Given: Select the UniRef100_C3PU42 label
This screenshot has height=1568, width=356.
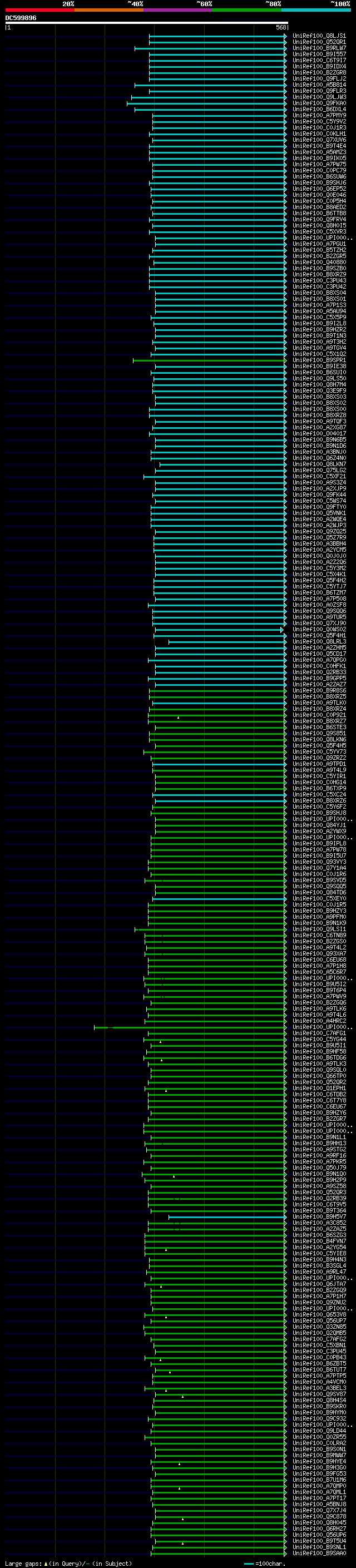Looking at the screenshot, I should [x=319, y=286].
